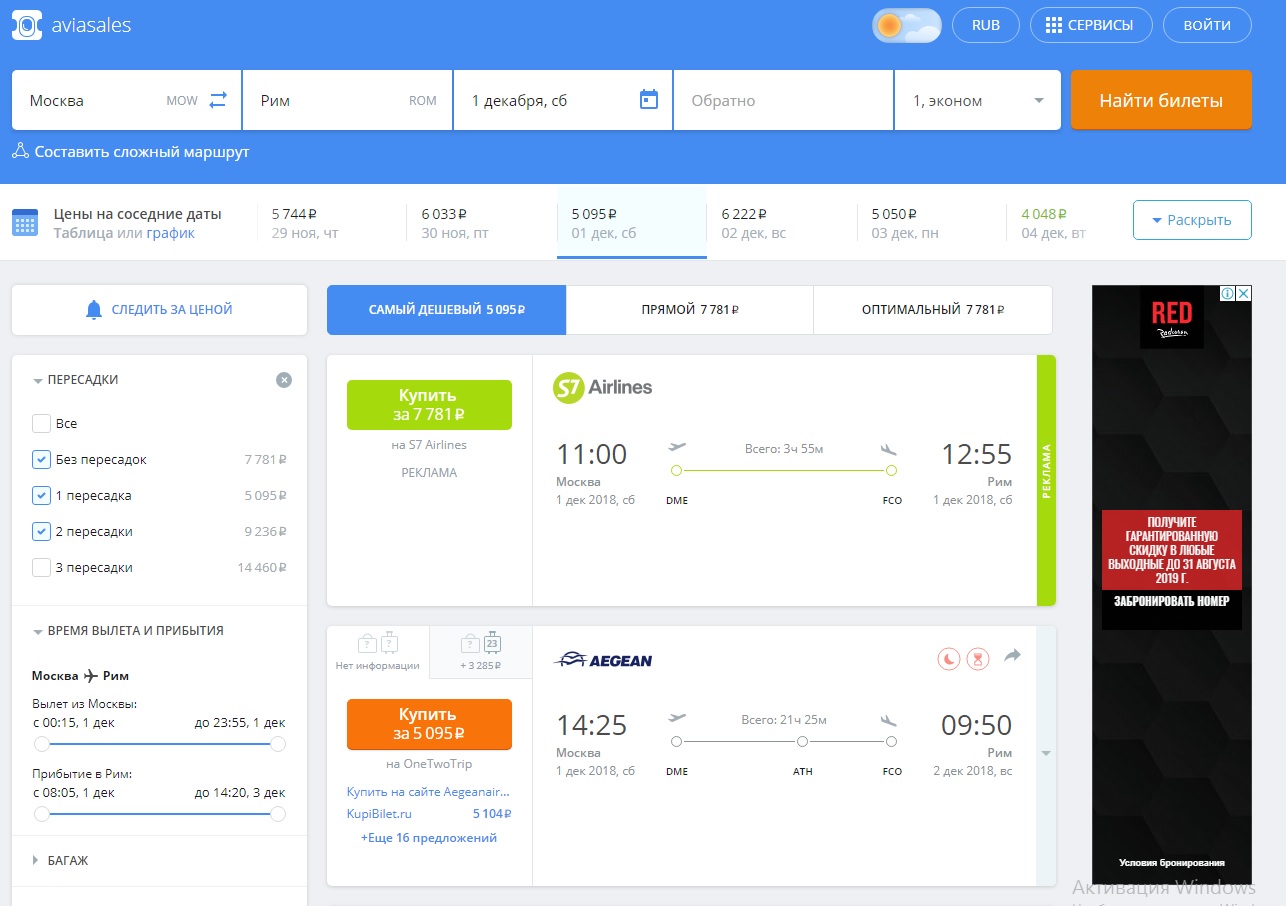1286x906 pixels.
Task: Choose 02 дек price 6 222₽
Action: click(x=782, y=223)
